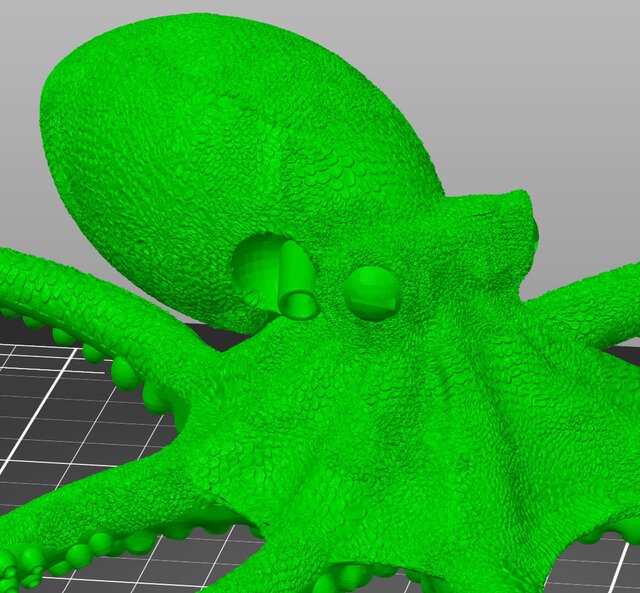Click the raised eye ridge on right side
The width and height of the screenshot is (640, 593).
point(508,213)
